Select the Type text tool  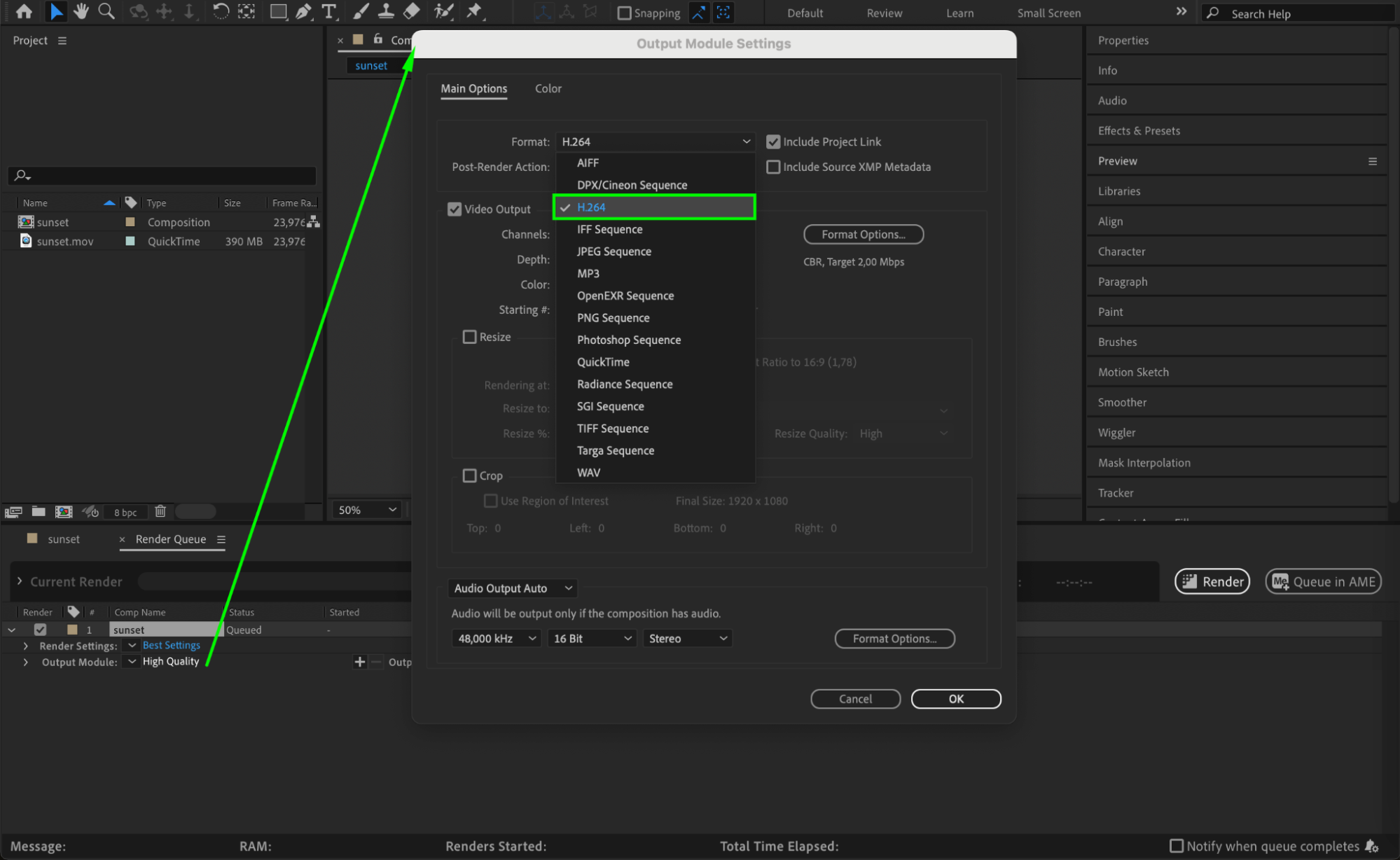coord(328,11)
